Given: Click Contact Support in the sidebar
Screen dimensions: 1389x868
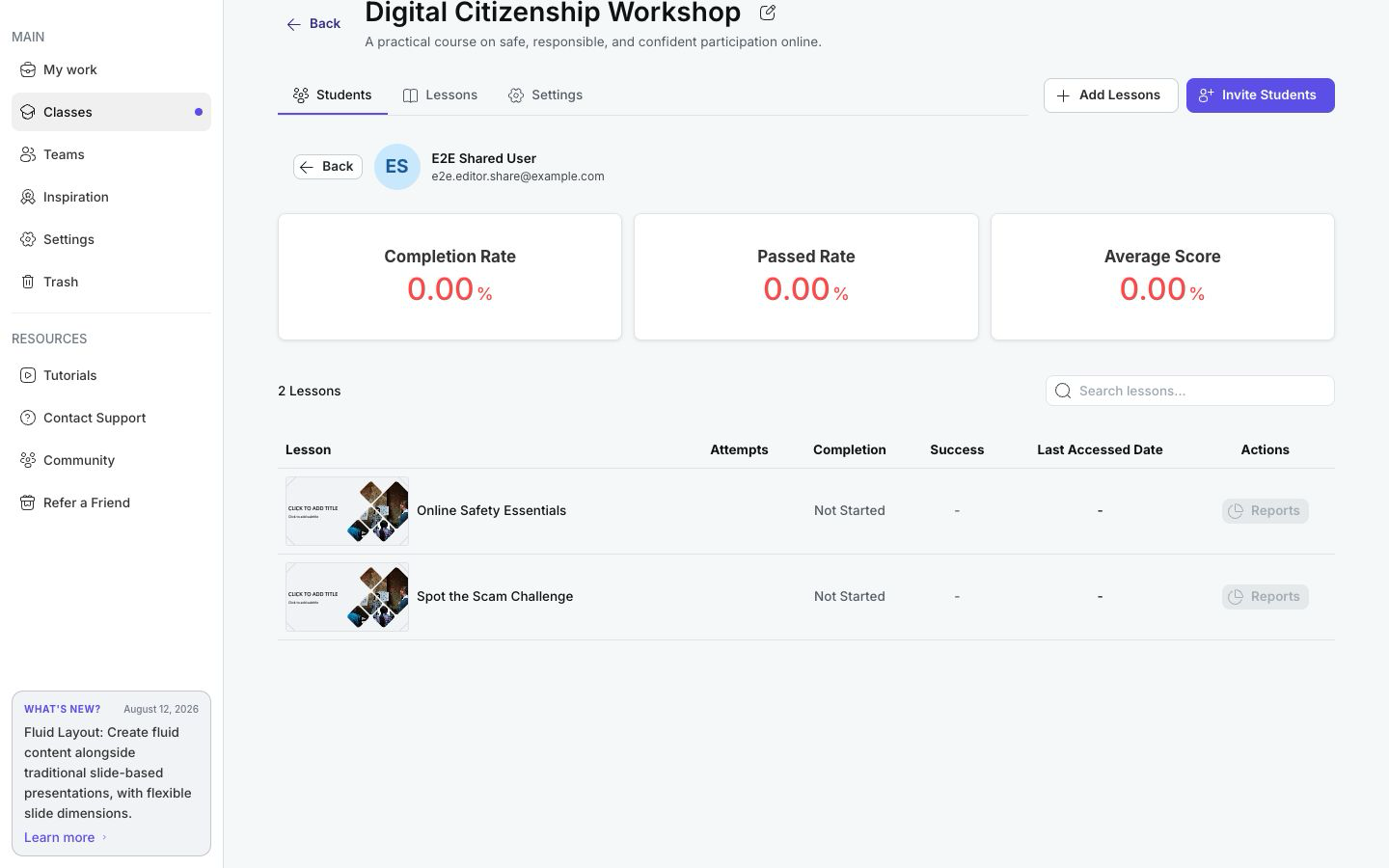Looking at the screenshot, I should (111, 418).
